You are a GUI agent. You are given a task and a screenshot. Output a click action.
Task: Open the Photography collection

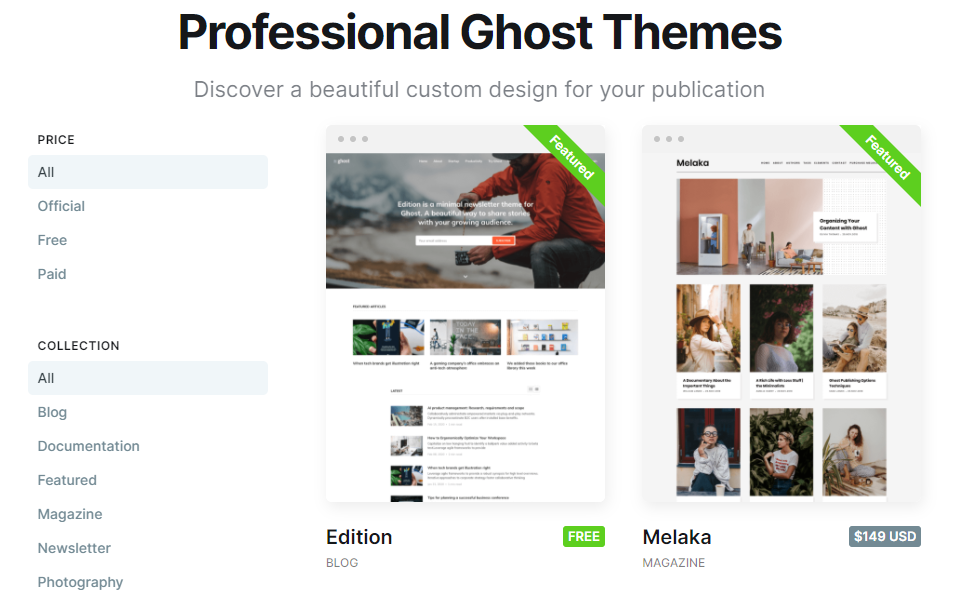tap(80, 582)
